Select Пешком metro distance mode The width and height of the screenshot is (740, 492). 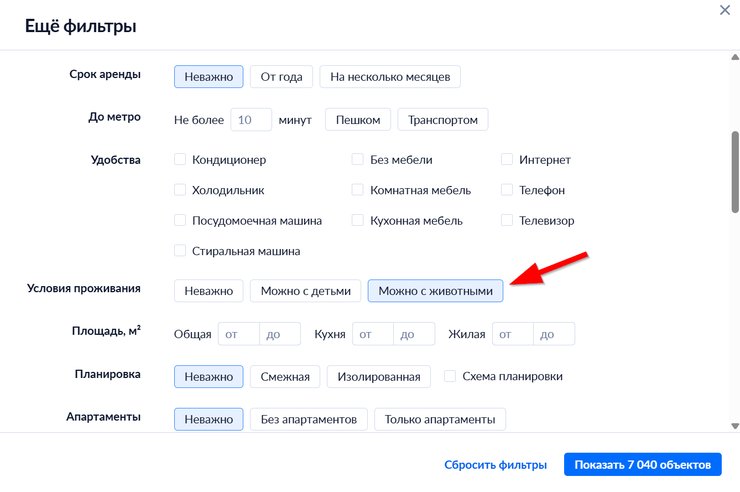[x=357, y=120]
